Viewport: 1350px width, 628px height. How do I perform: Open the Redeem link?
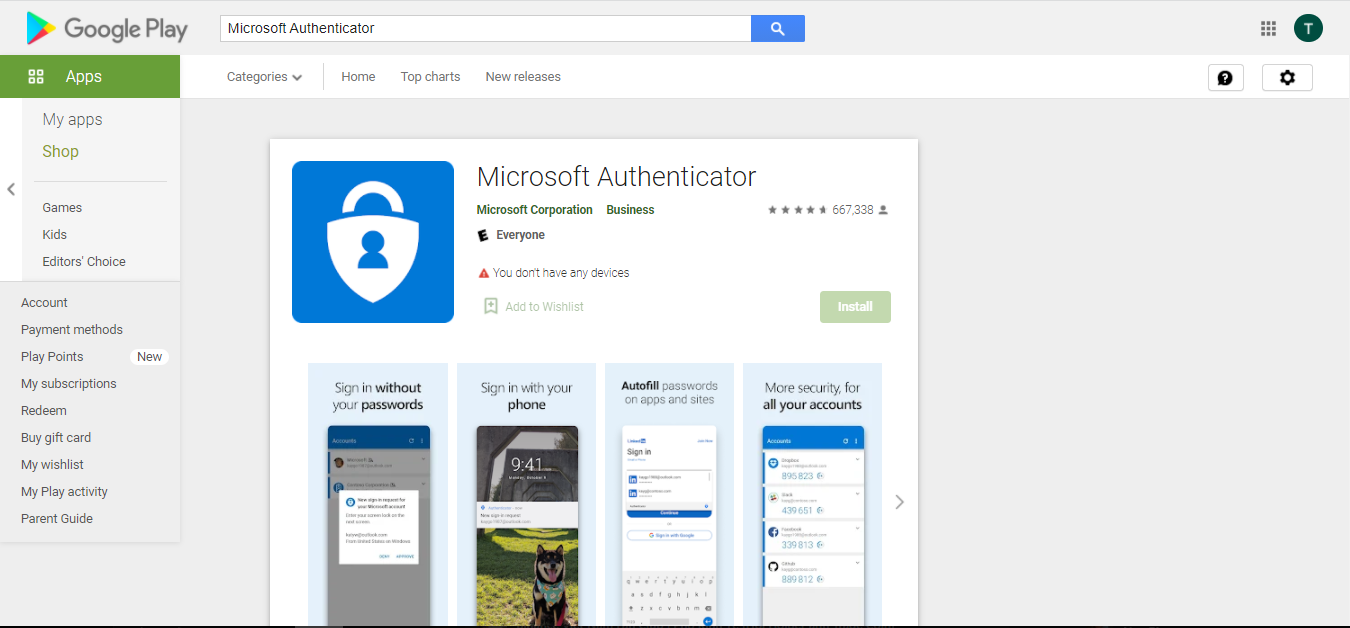(x=44, y=410)
